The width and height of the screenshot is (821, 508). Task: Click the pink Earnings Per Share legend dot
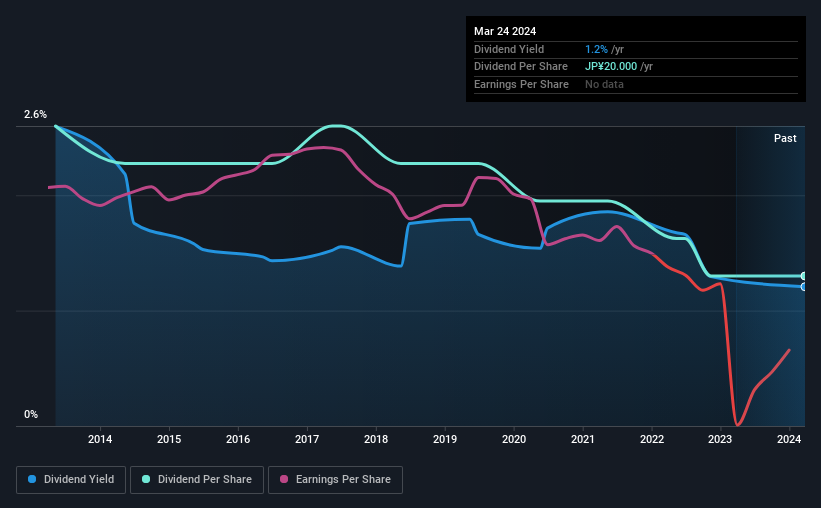(284, 479)
